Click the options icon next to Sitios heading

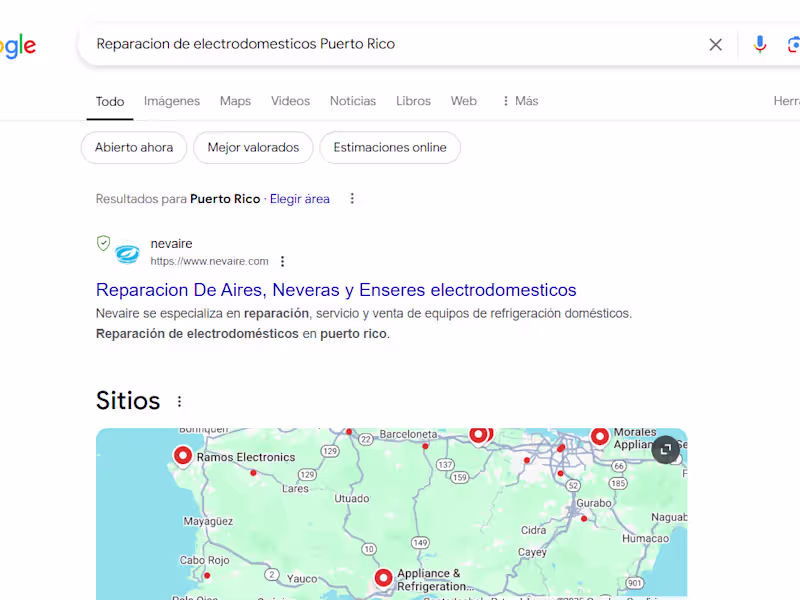[179, 401]
